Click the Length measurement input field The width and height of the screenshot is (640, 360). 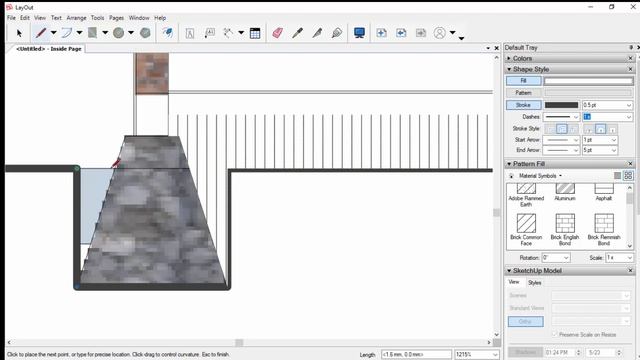(x=416, y=355)
